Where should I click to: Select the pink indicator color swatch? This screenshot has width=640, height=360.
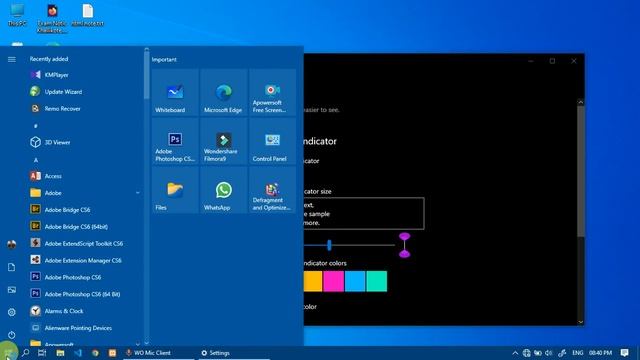(x=333, y=281)
